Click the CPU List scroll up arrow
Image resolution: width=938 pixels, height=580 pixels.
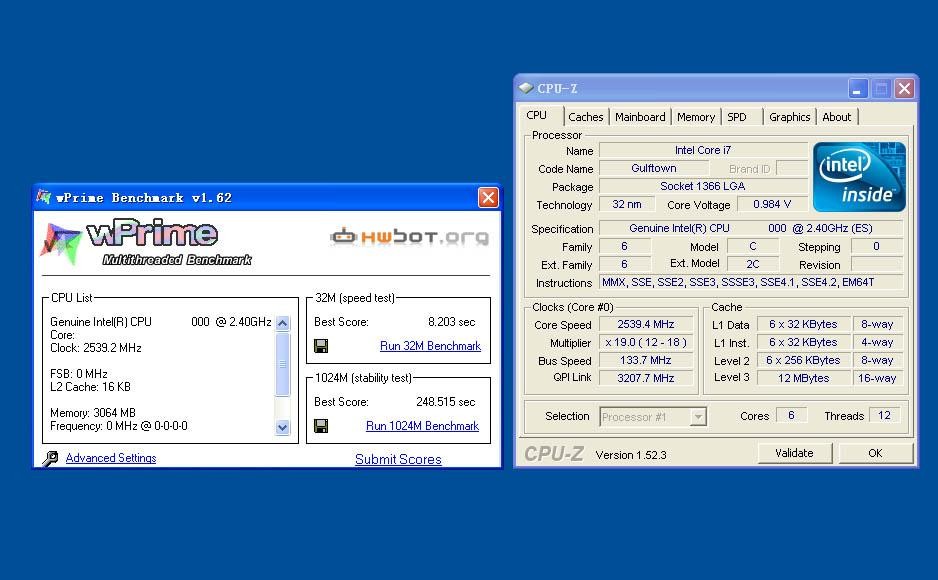point(282,323)
